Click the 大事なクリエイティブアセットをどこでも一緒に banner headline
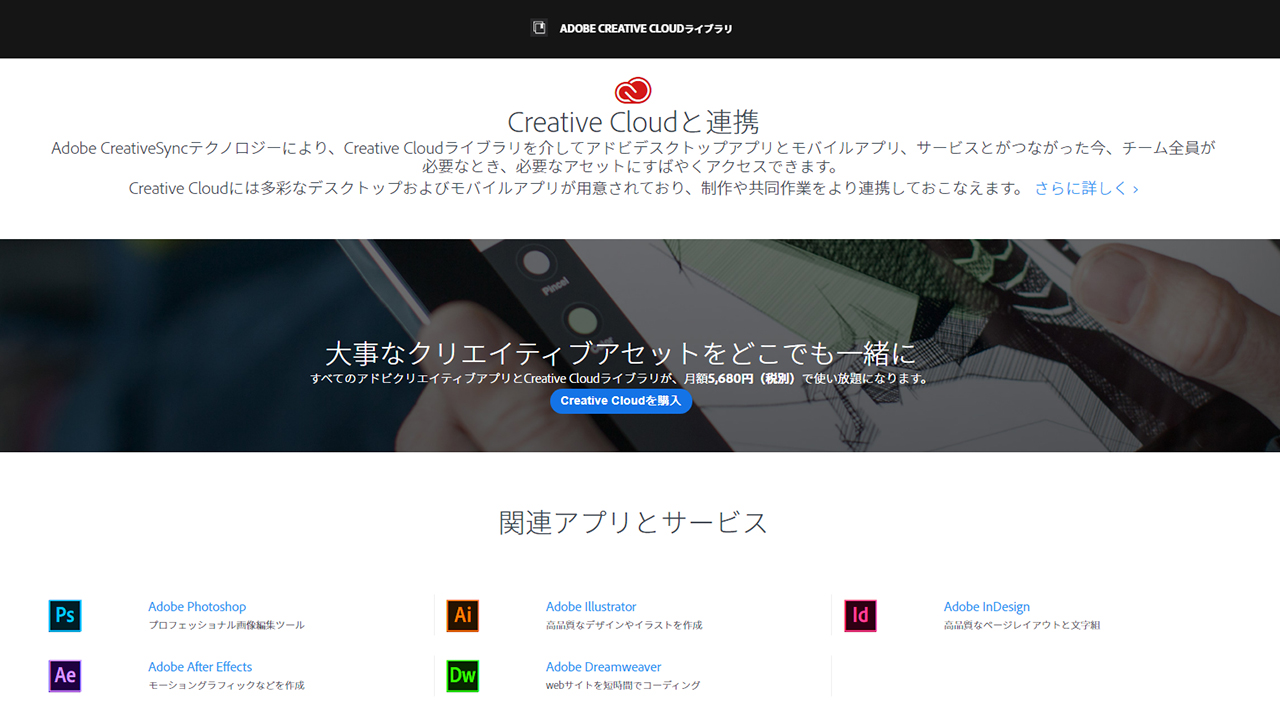1280x720 pixels. coord(620,353)
